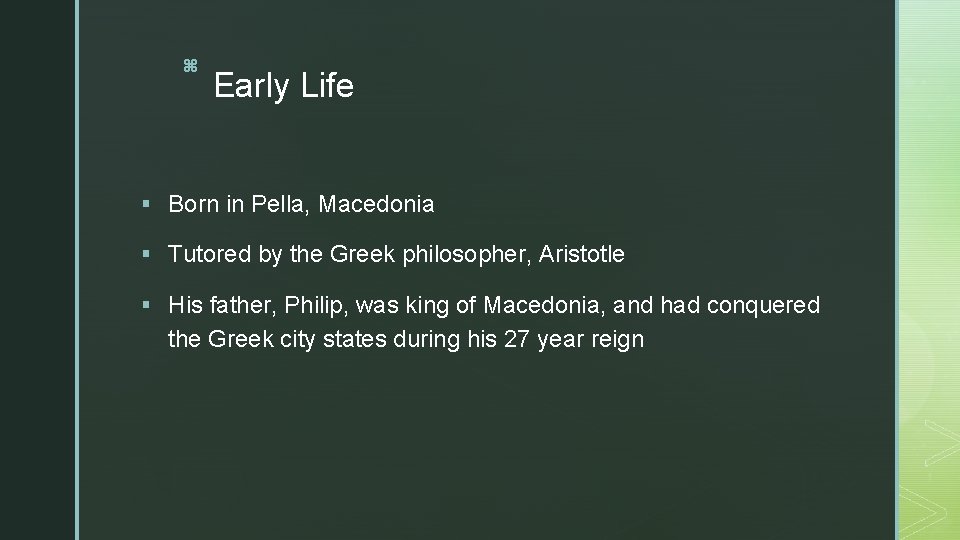Click the bullet marker before "His father, Philip"
This screenshot has width=960, height=540.
[x=147, y=305]
